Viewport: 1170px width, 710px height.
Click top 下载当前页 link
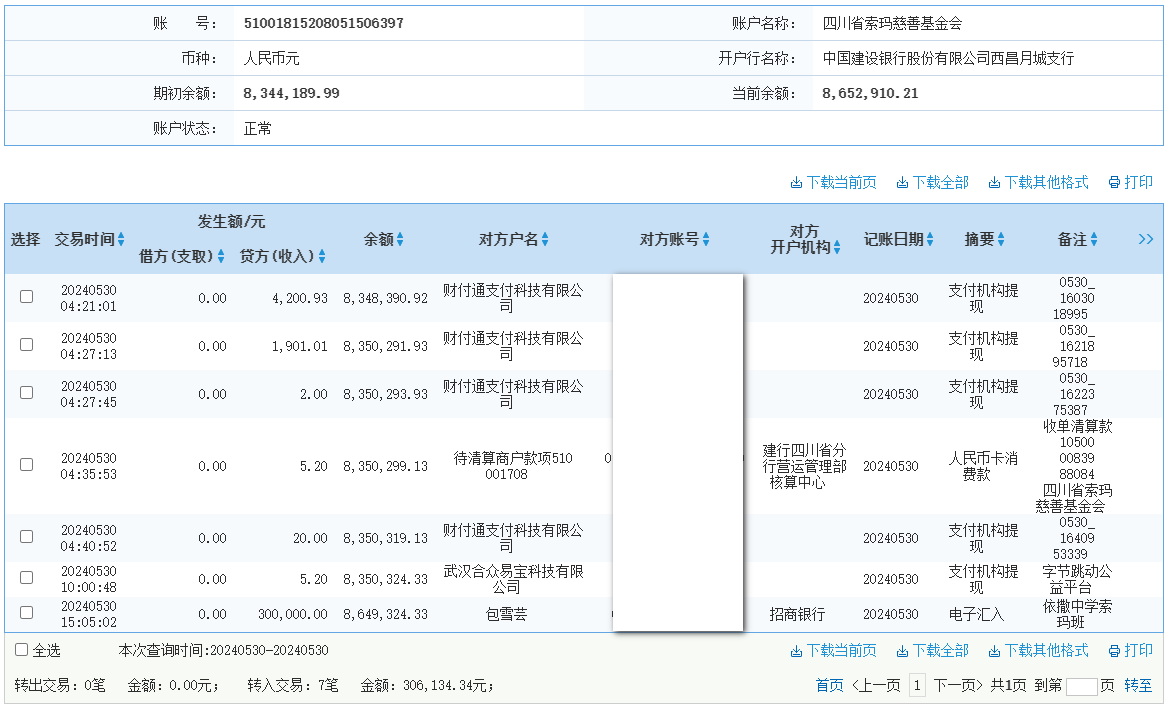[x=833, y=183]
